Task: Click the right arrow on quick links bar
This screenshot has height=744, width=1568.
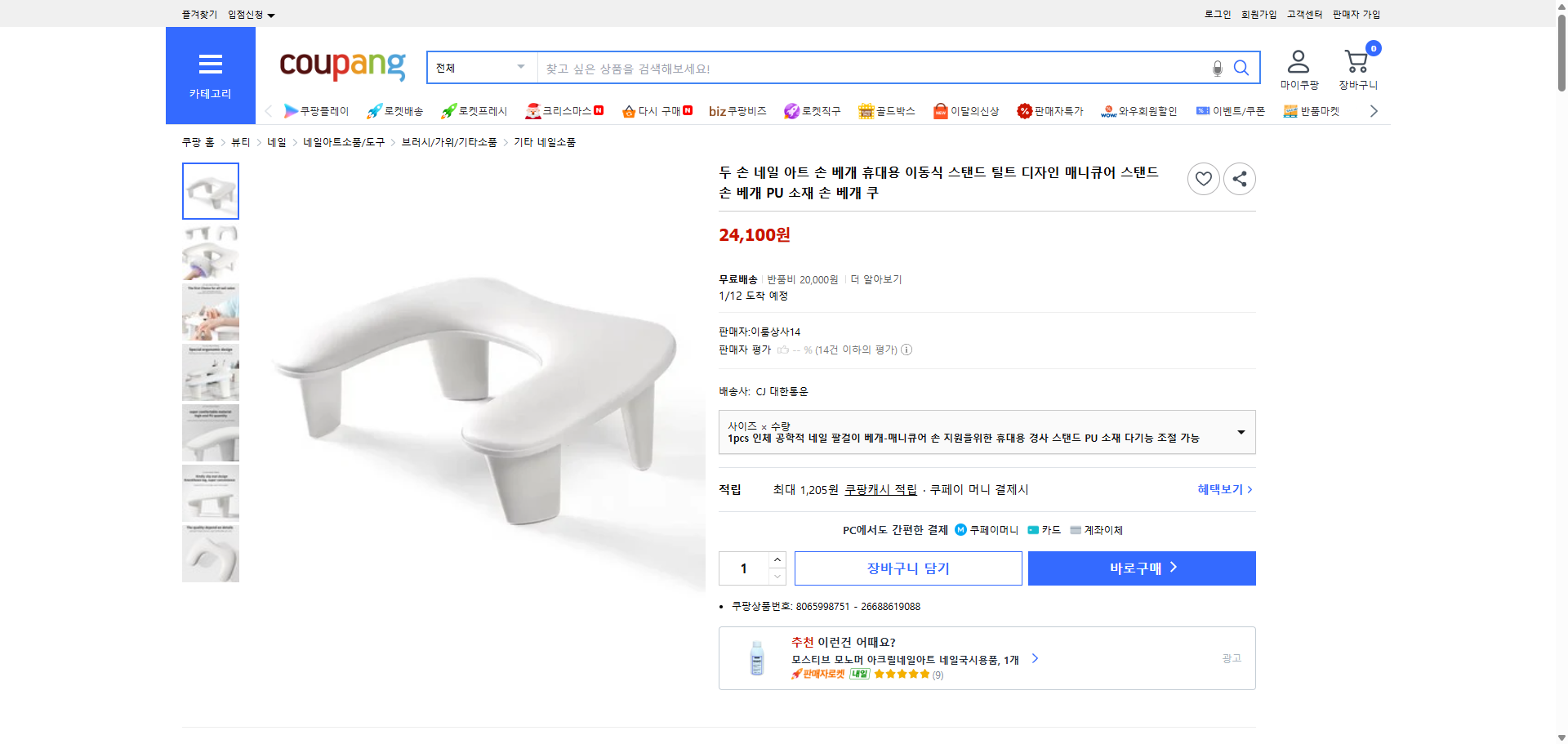Action: 1374,110
